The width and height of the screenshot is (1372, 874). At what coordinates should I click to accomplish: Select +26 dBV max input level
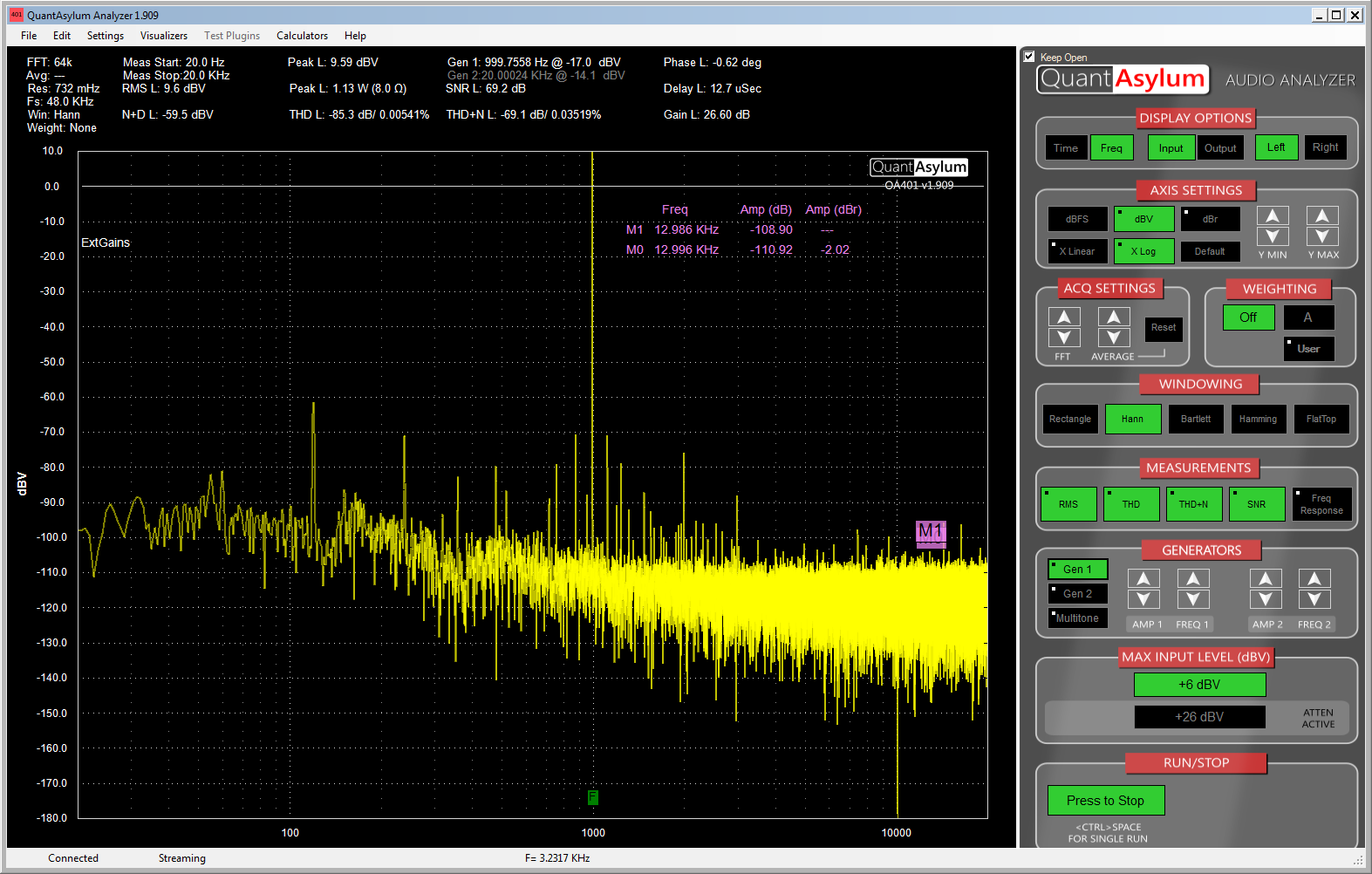pos(1199,717)
